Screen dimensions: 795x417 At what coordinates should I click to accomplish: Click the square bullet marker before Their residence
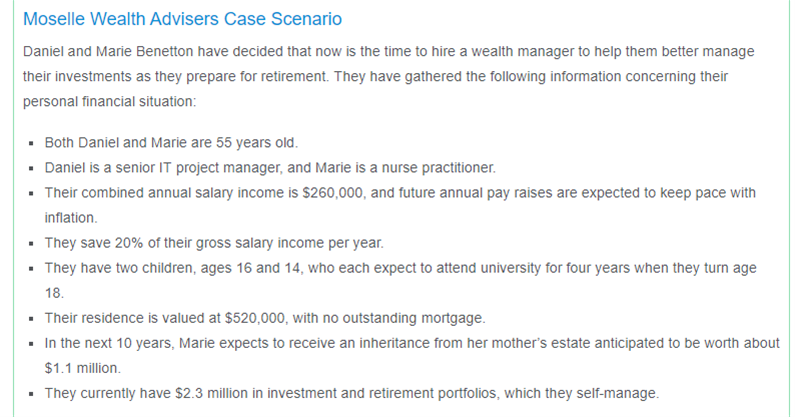point(33,320)
